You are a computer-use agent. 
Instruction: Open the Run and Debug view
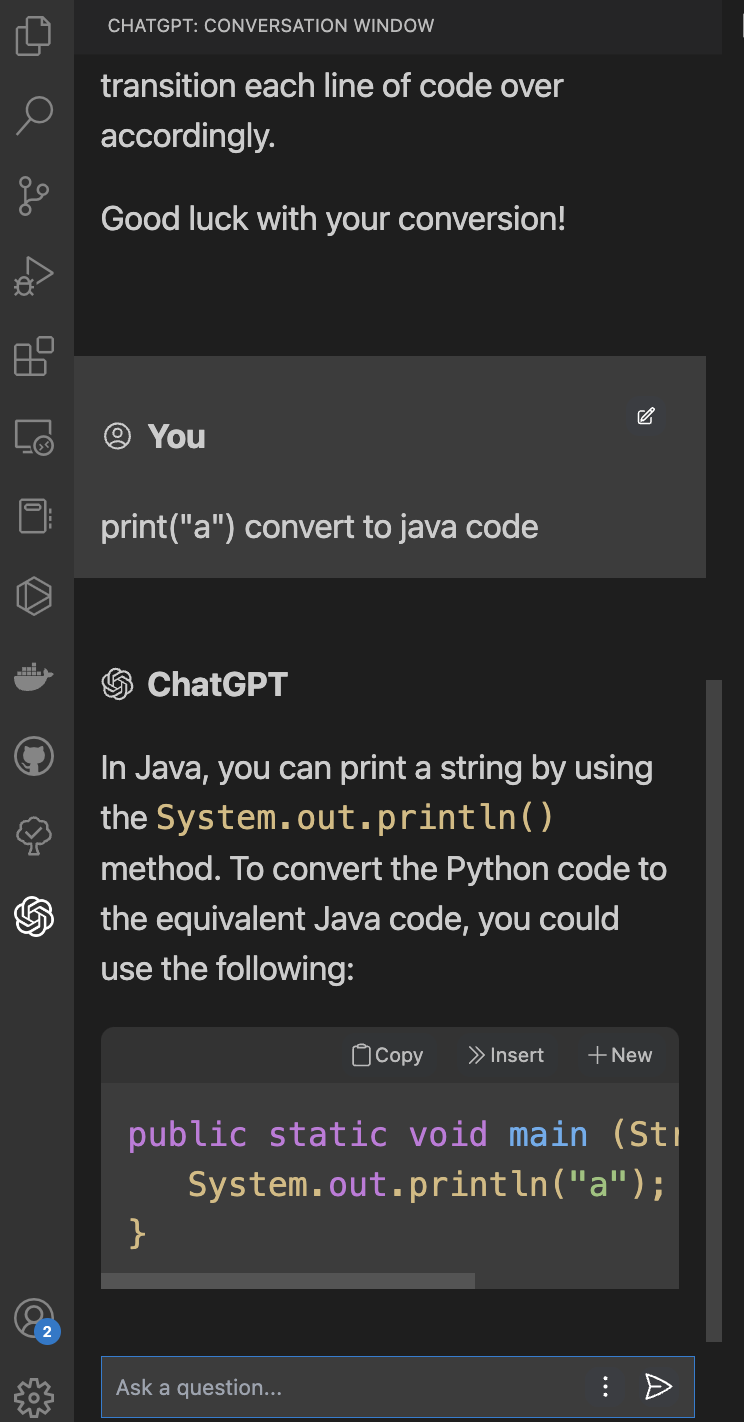coord(34,276)
